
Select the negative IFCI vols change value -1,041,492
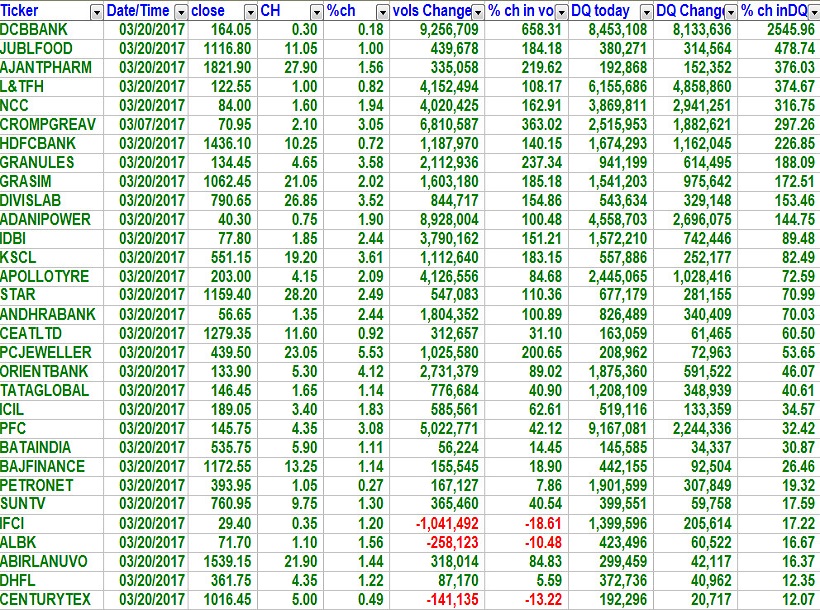point(438,523)
